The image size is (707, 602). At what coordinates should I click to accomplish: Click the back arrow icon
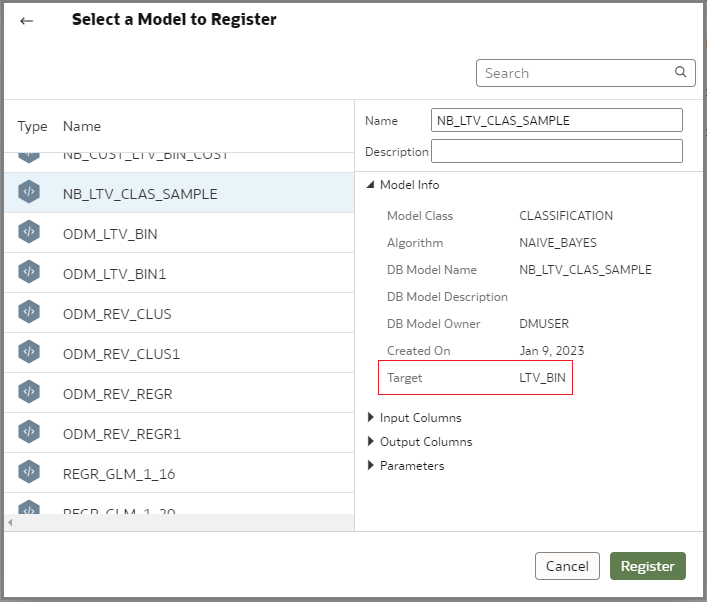27,20
